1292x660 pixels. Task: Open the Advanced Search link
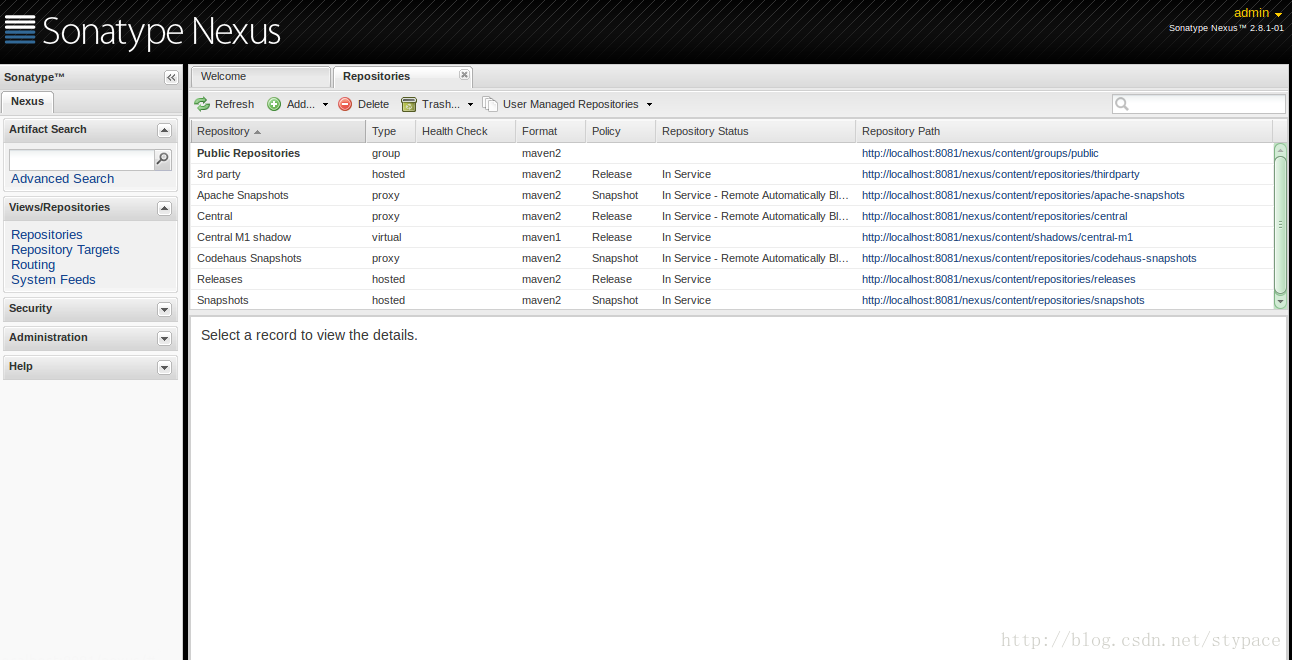tap(62, 179)
